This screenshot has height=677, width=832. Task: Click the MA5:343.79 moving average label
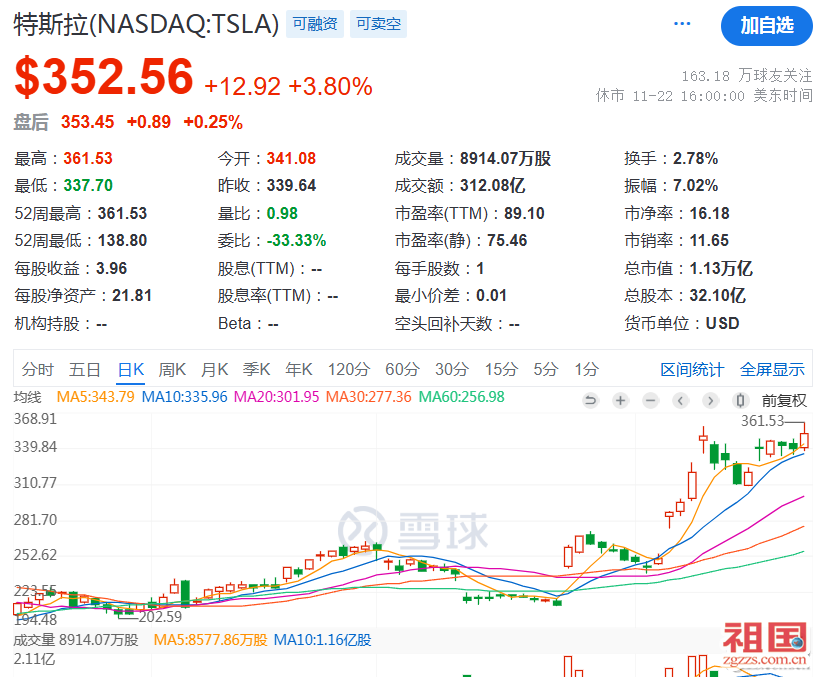(x=96, y=397)
